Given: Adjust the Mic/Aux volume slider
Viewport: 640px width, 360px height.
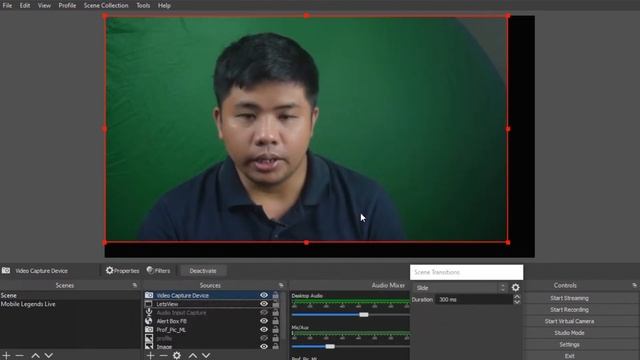Looking at the screenshot, I should 330,347.
